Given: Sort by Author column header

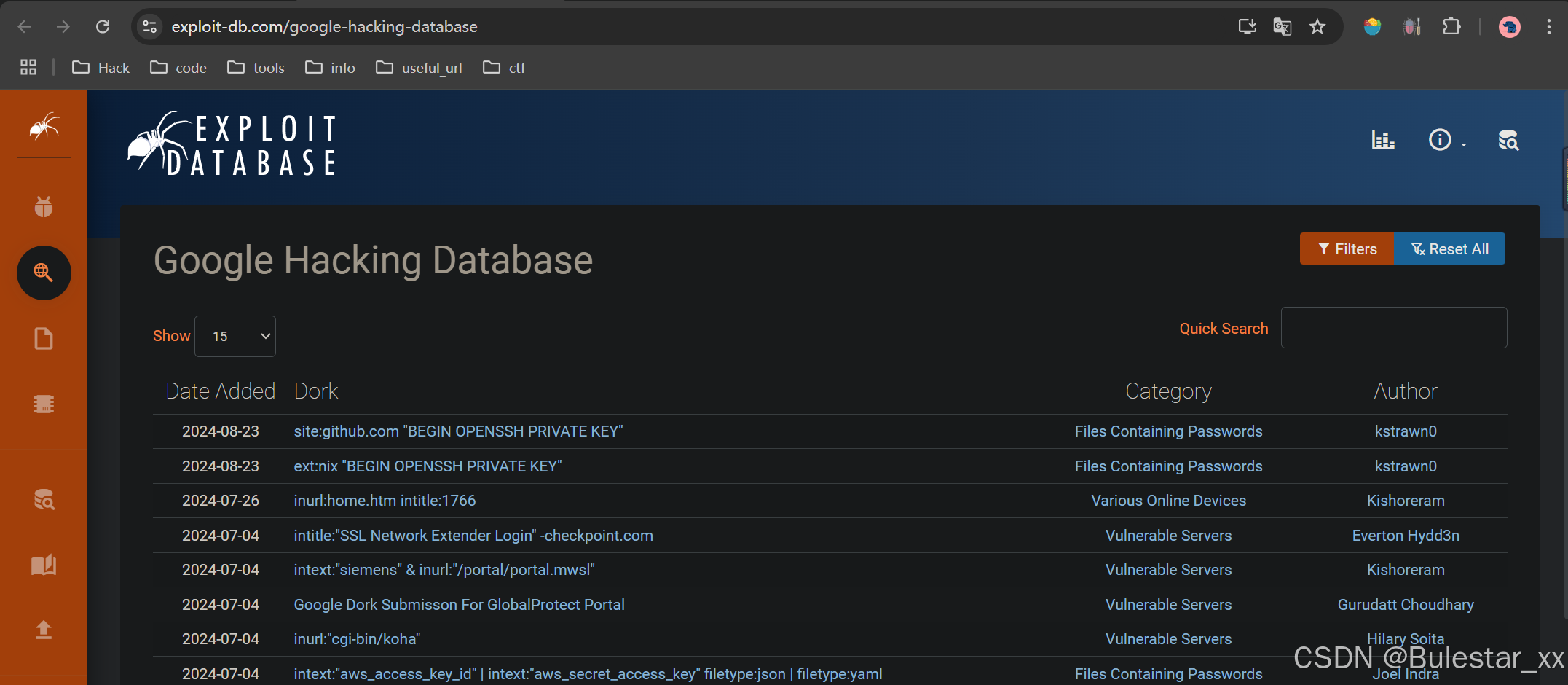Looking at the screenshot, I should (1406, 391).
